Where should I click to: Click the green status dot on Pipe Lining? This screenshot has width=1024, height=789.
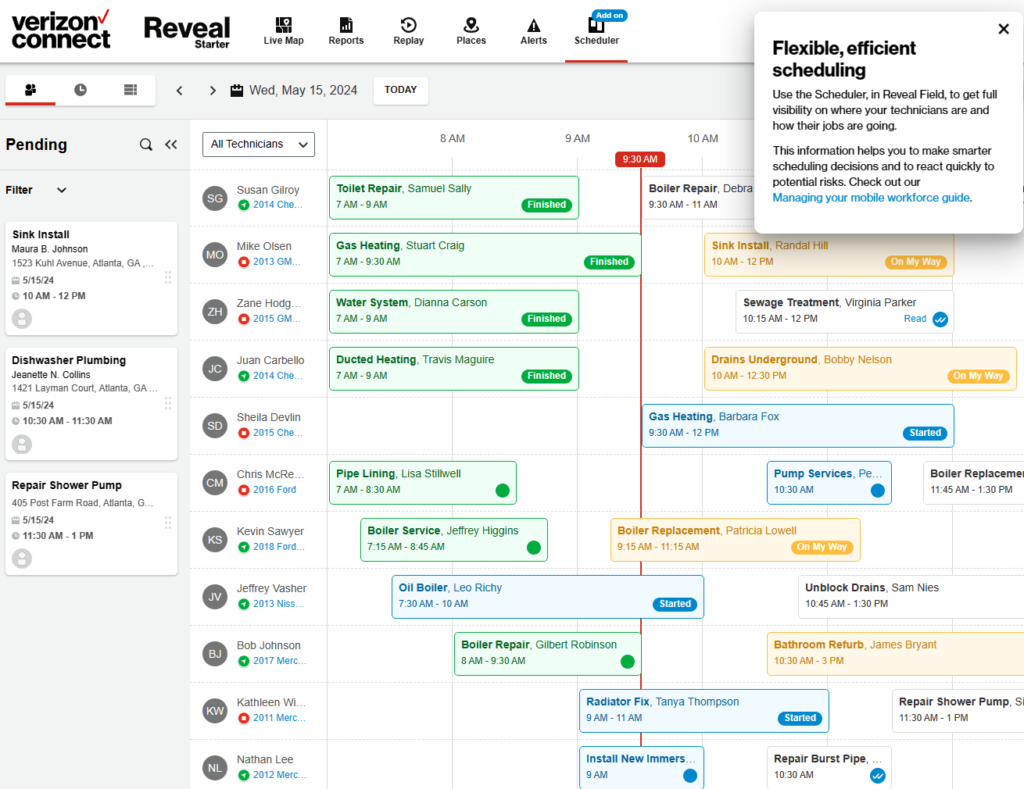502,490
